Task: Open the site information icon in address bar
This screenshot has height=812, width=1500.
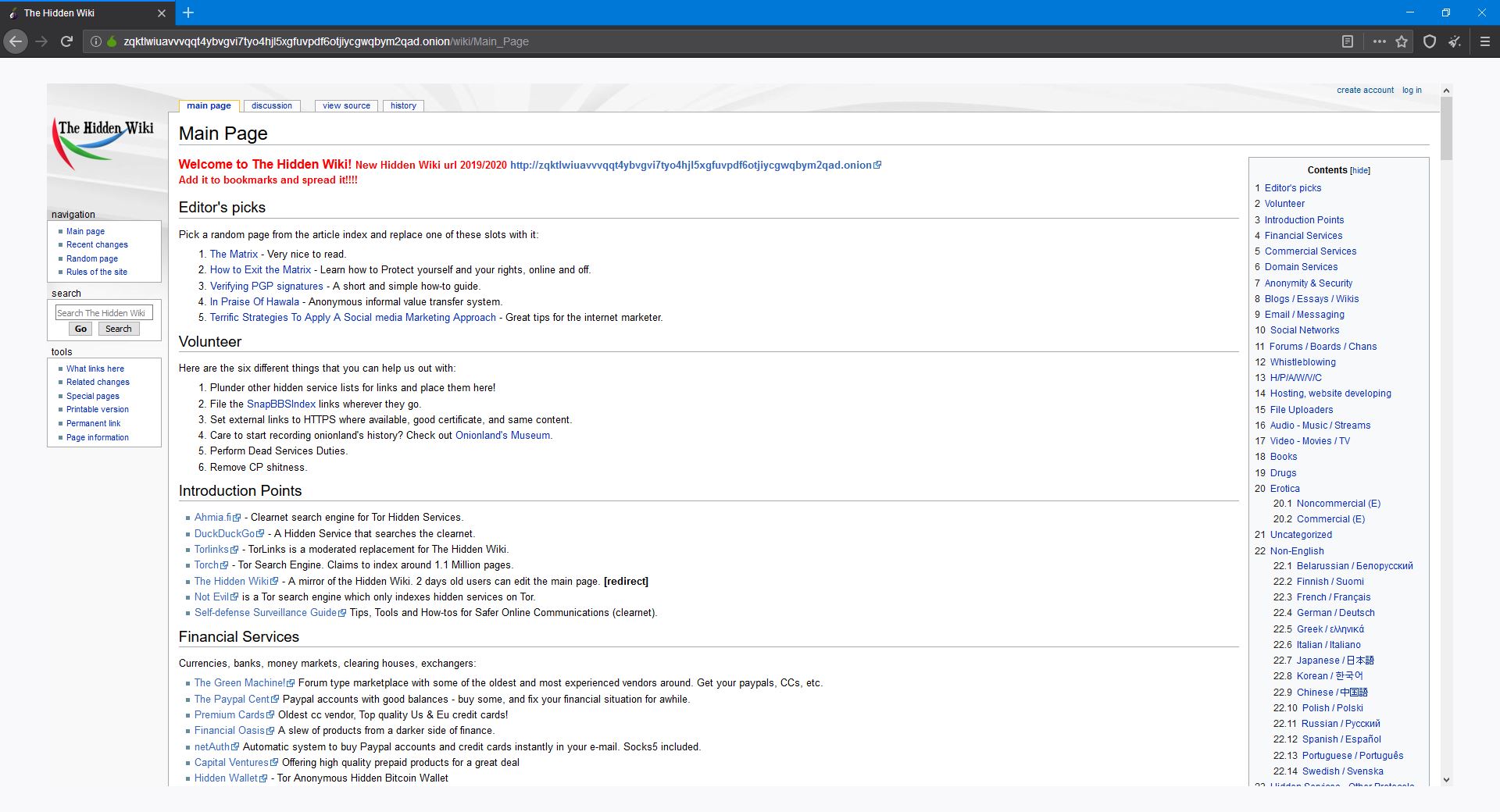Action: [96, 41]
